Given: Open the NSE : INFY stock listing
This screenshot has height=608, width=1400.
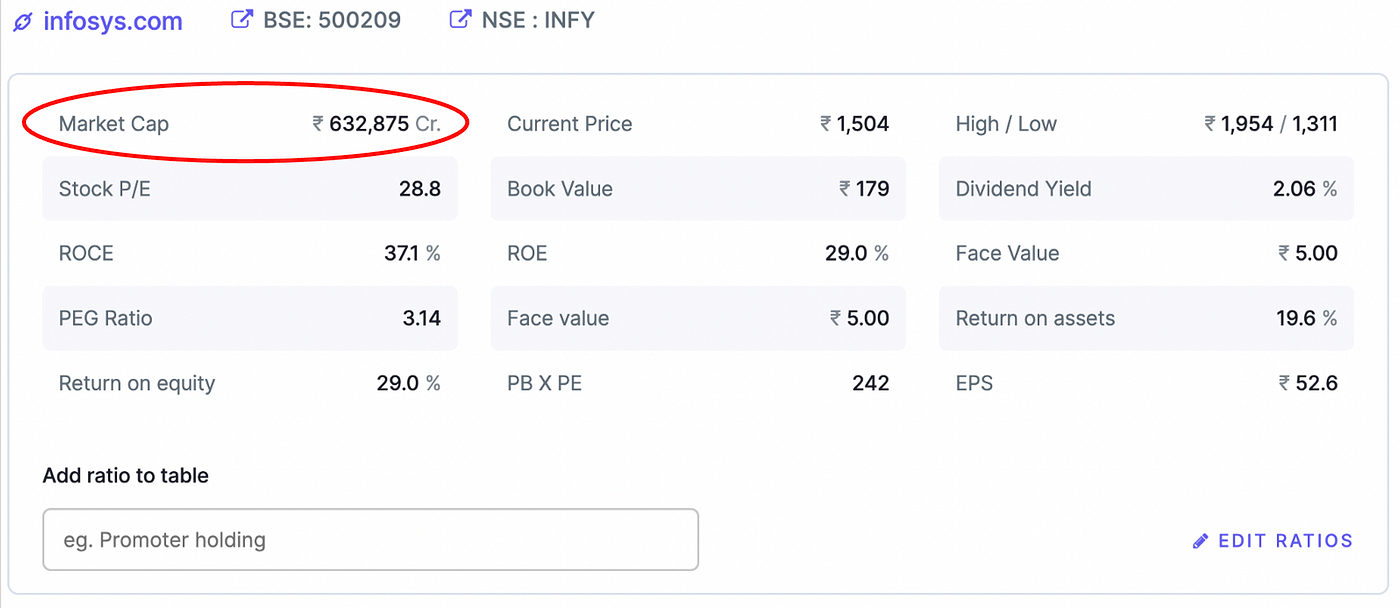Looking at the screenshot, I should tap(536, 19).
